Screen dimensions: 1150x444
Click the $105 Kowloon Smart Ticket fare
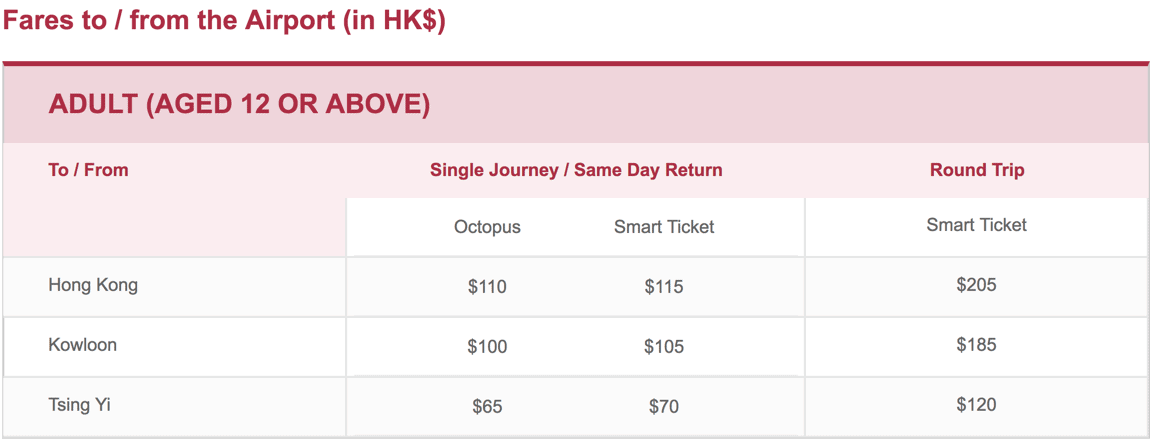click(664, 346)
